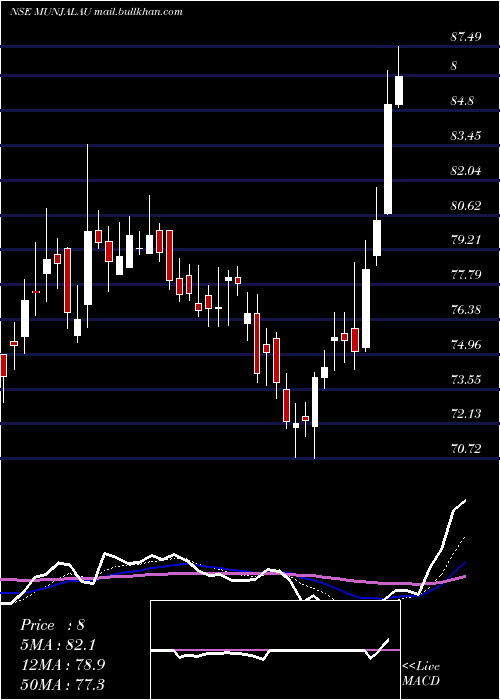Click the 83.45 price level label
This screenshot has width=500, height=700.
[x=466, y=136]
